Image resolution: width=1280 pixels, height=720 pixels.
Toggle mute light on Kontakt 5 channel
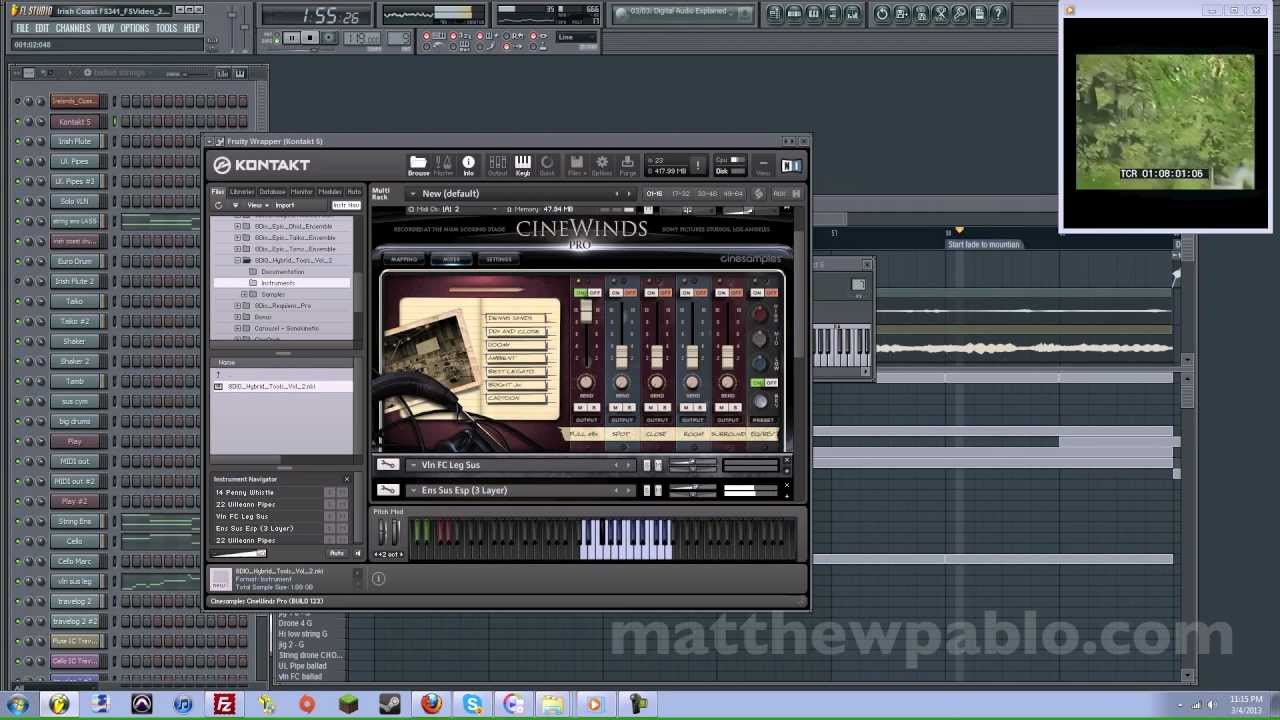(17, 121)
